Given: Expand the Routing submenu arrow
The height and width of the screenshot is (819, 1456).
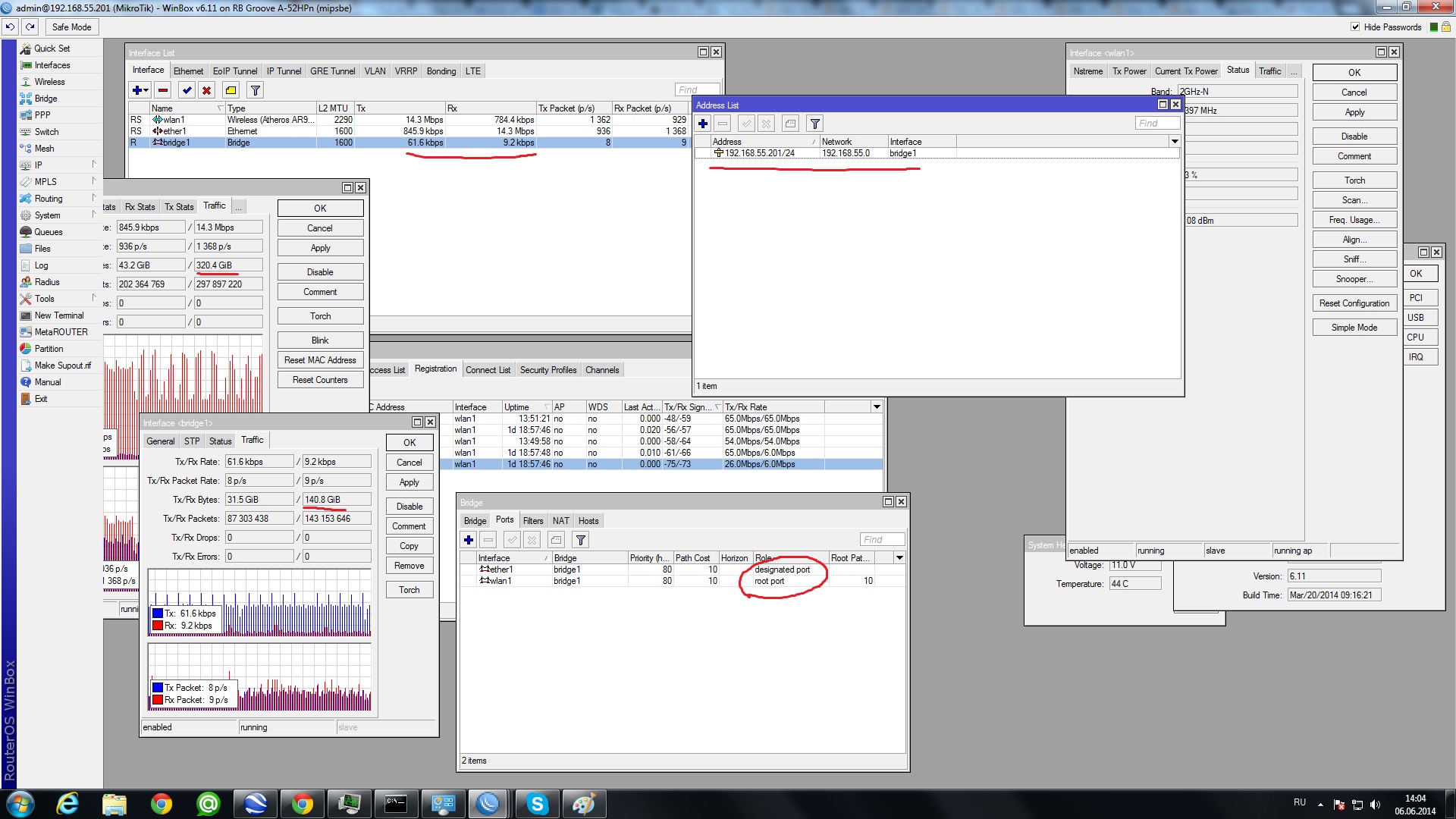Looking at the screenshot, I should [94, 197].
